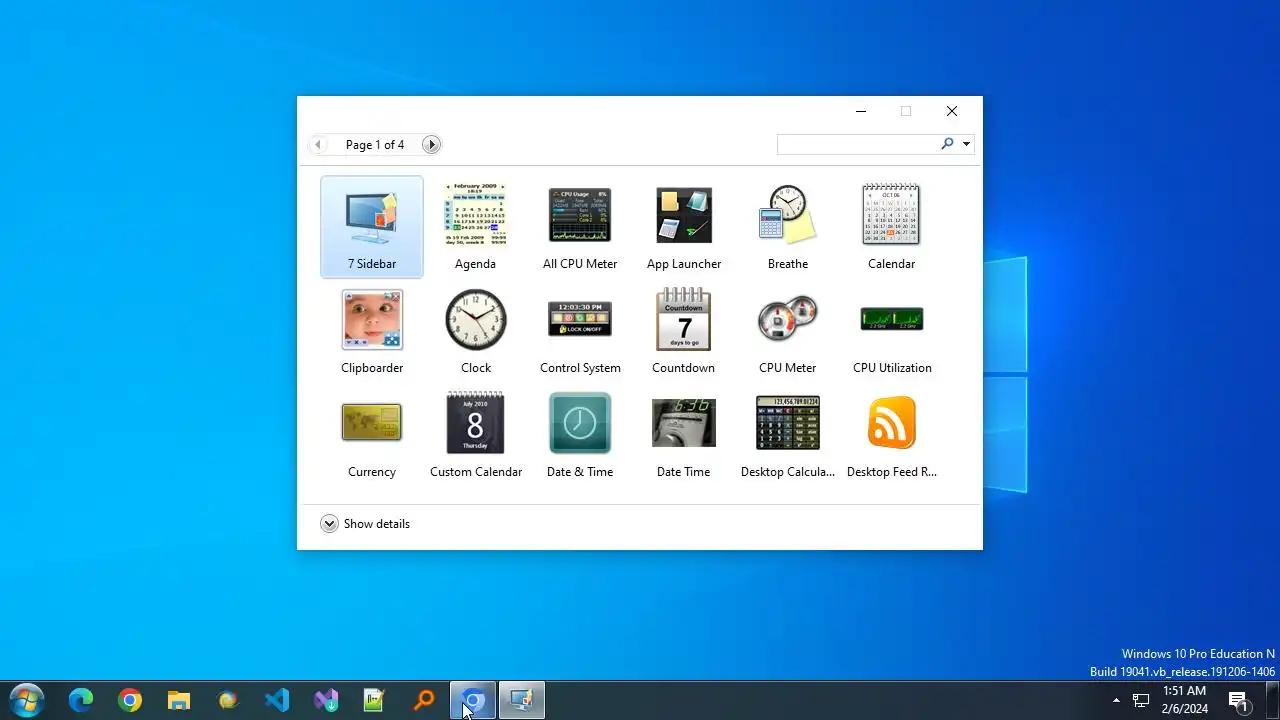
Task: Select the CPU Meter gauge gadget
Action: 788,331
